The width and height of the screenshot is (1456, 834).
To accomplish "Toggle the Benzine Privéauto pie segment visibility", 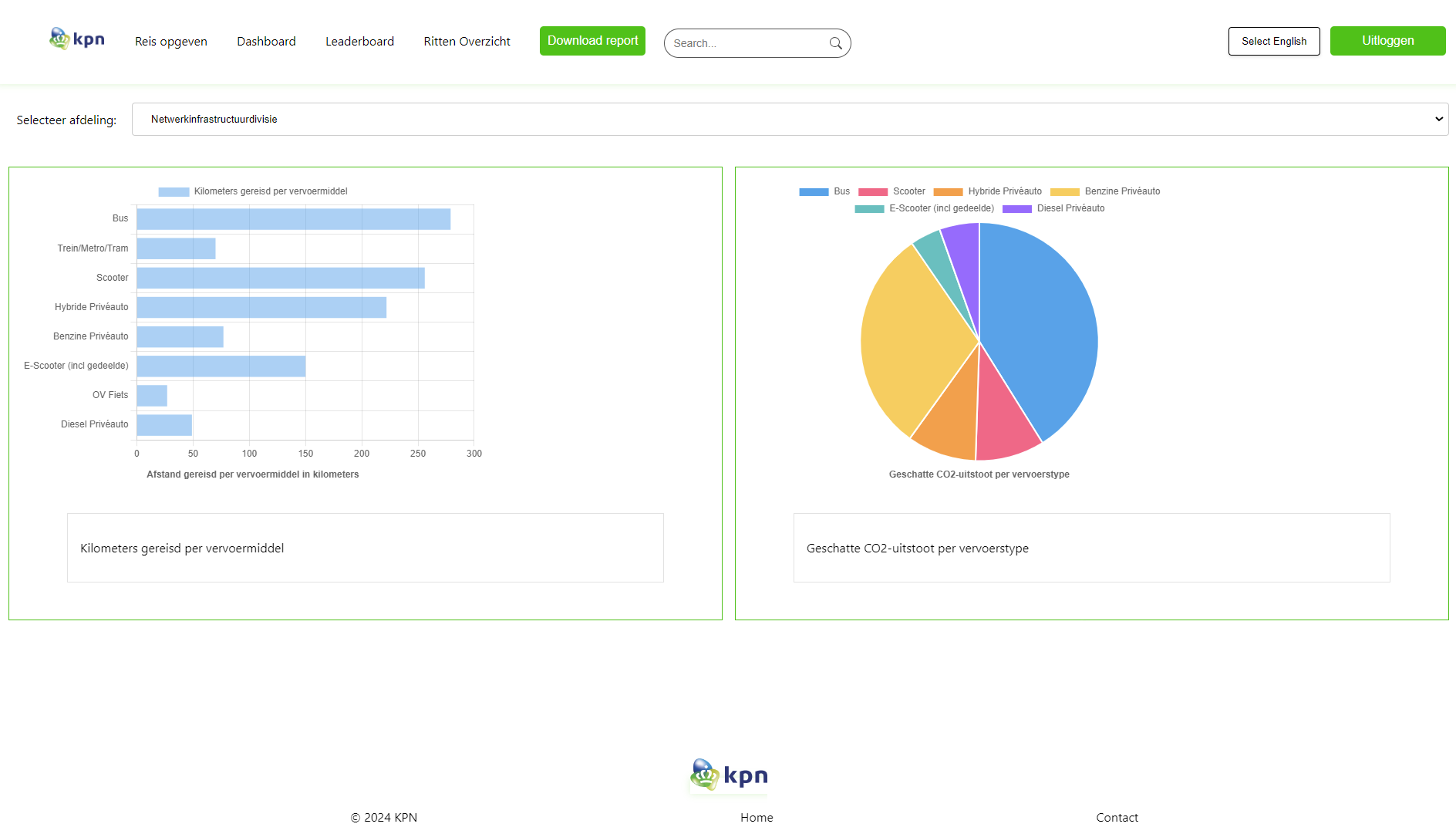I will (1064, 191).
